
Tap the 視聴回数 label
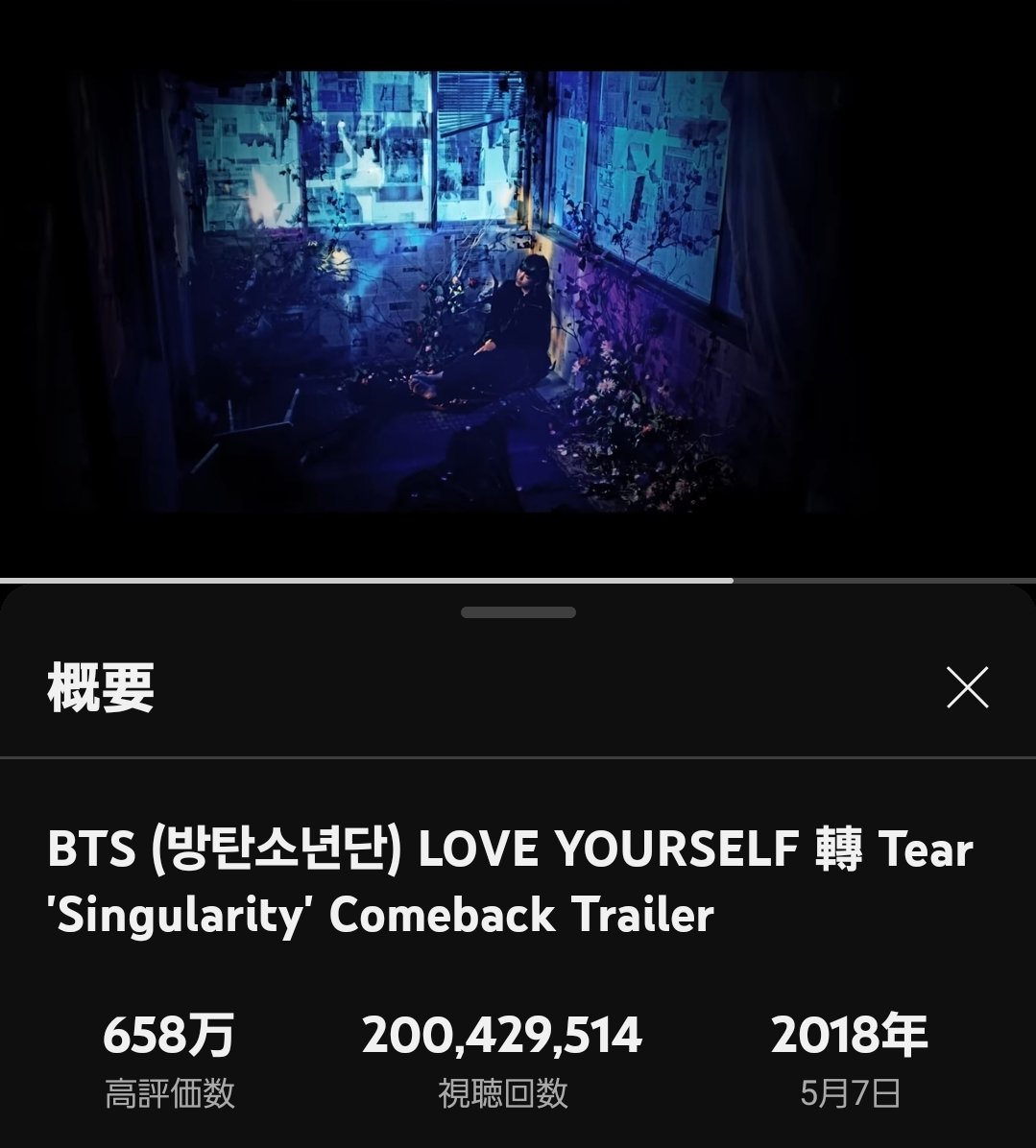[502, 1093]
